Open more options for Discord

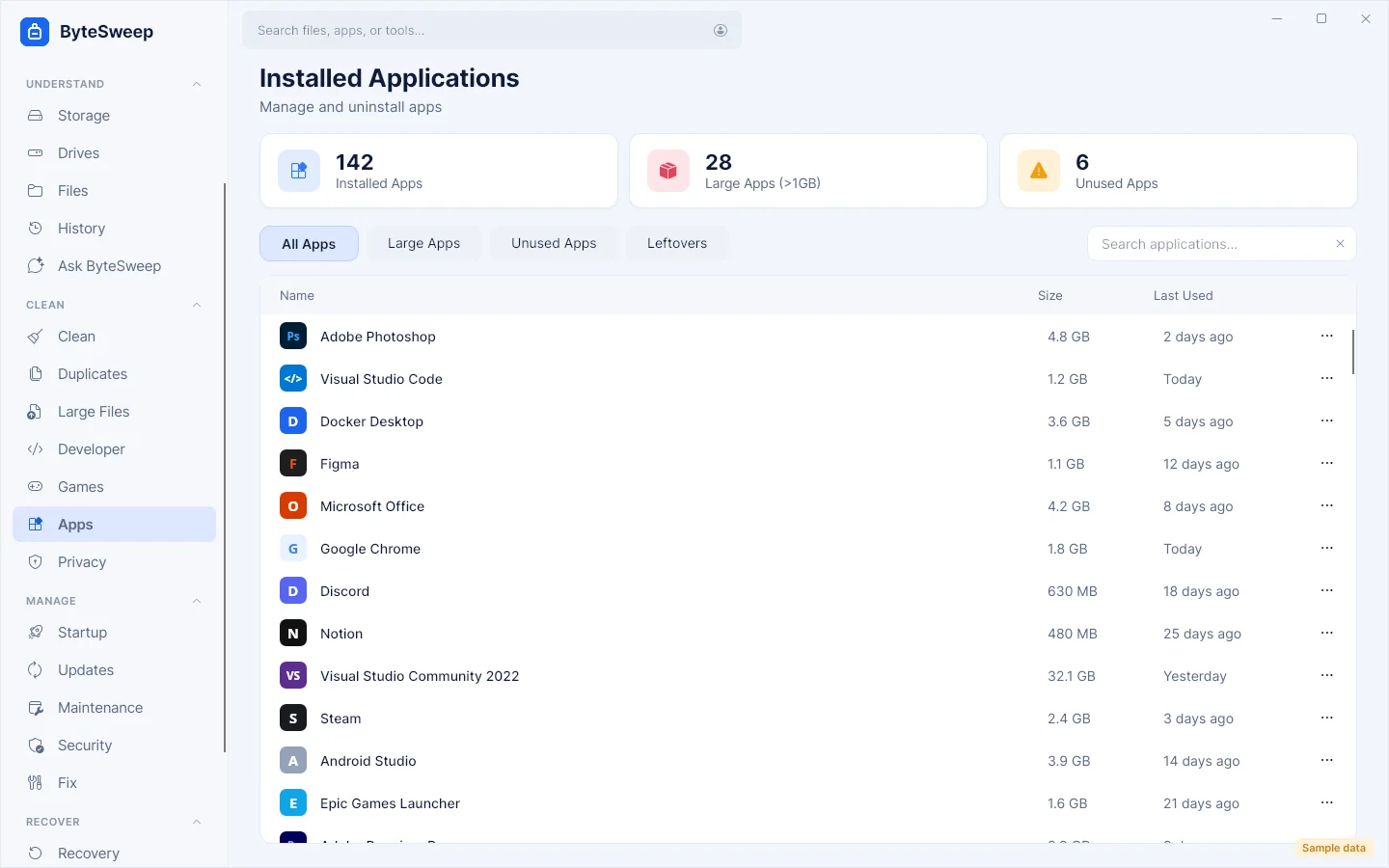[x=1327, y=590]
